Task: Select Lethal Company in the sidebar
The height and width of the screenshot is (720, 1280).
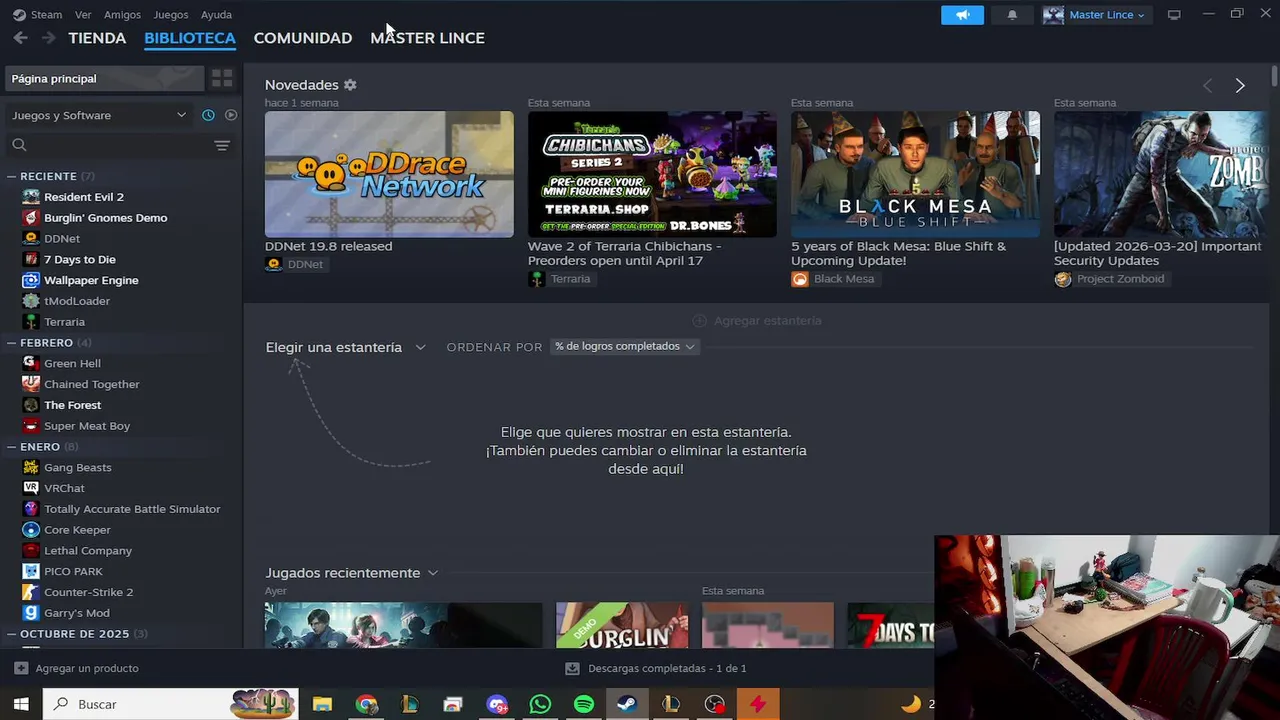Action: [88, 551]
